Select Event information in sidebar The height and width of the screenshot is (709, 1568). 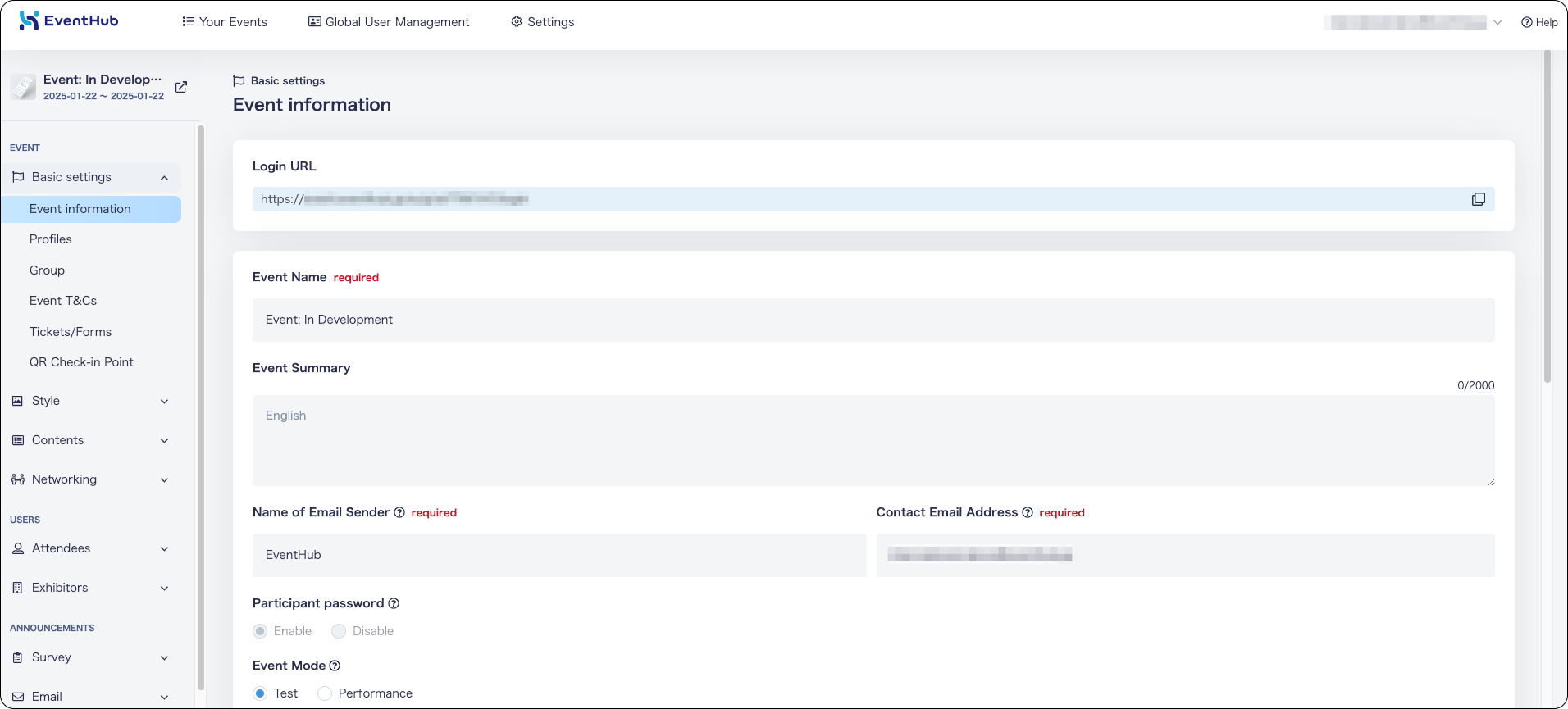(x=91, y=209)
